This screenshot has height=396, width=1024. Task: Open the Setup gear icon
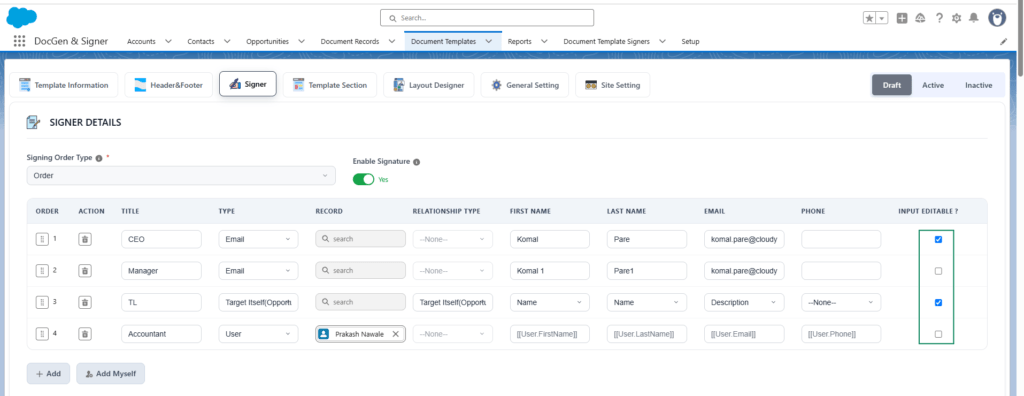tap(957, 18)
